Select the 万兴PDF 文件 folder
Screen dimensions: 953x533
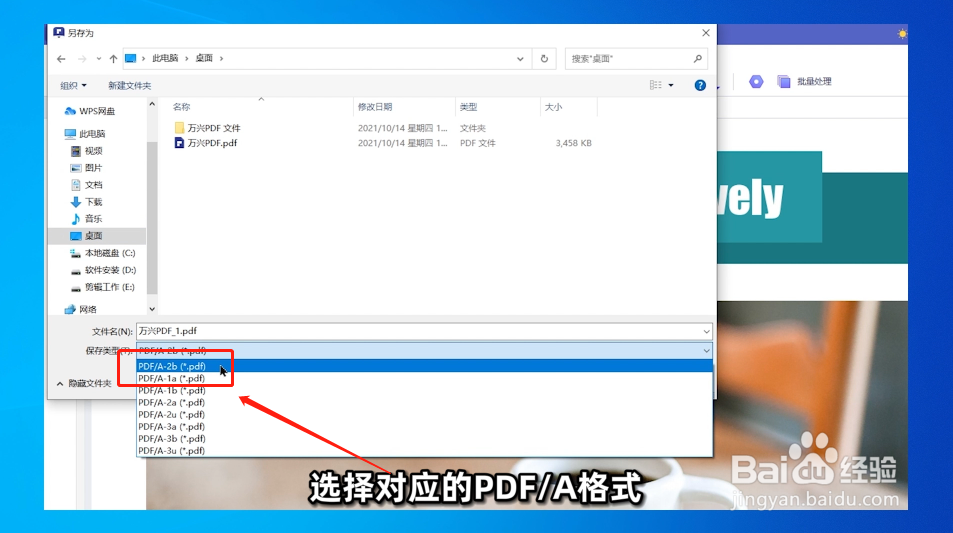tap(207, 128)
